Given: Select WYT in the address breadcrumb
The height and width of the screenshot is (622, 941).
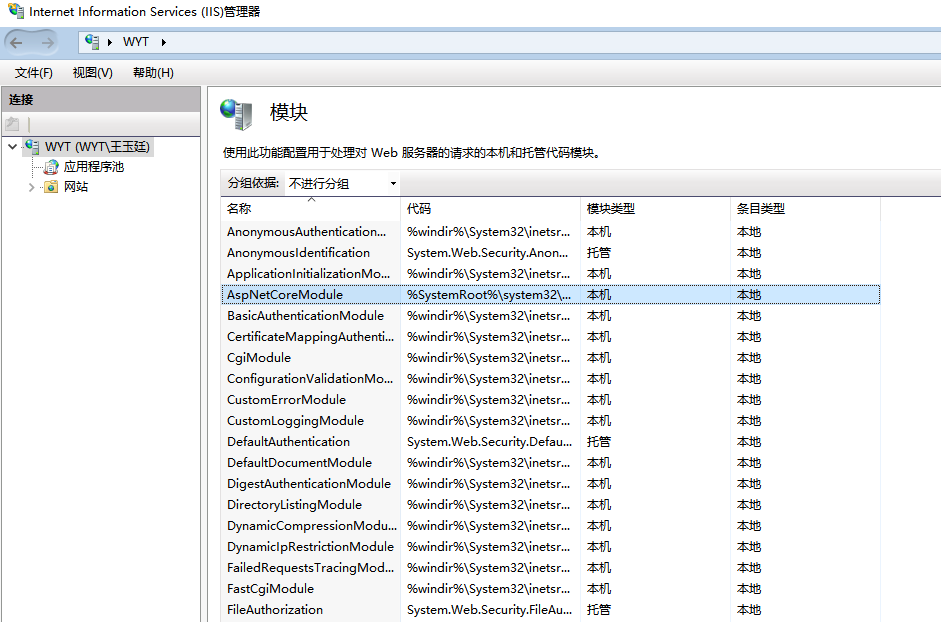Looking at the screenshot, I should pos(136,42).
